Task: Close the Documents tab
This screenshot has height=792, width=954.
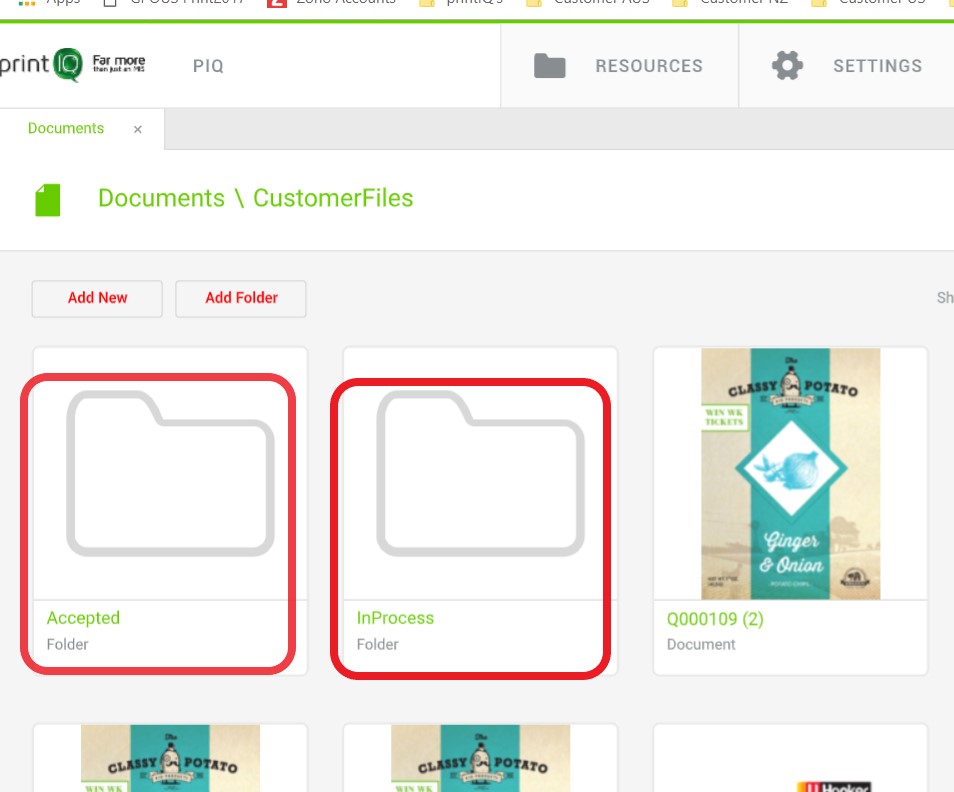Action: pyautogui.click(x=138, y=129)
